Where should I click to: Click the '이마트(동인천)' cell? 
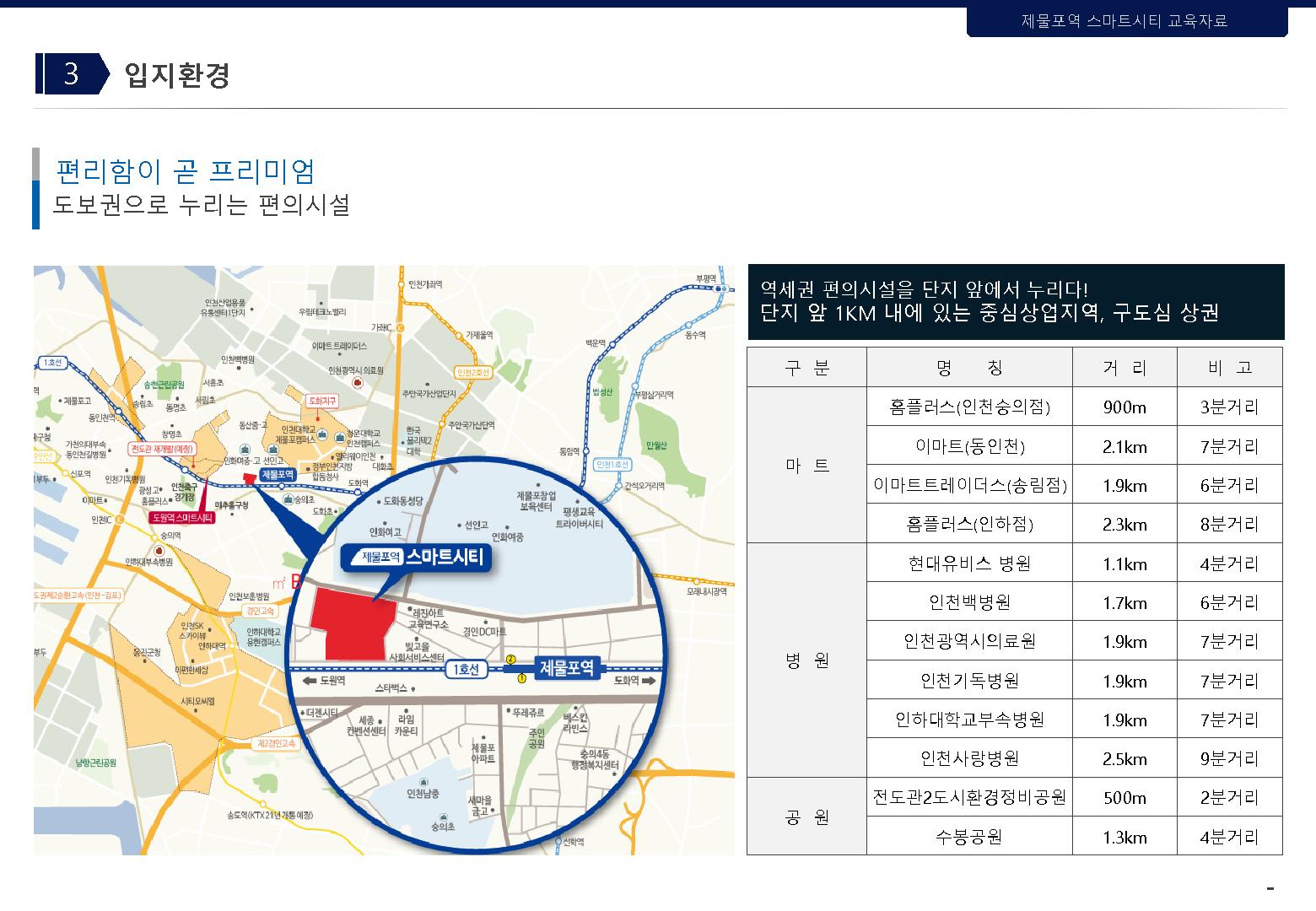pyautogui.click(x=970, y=446)
